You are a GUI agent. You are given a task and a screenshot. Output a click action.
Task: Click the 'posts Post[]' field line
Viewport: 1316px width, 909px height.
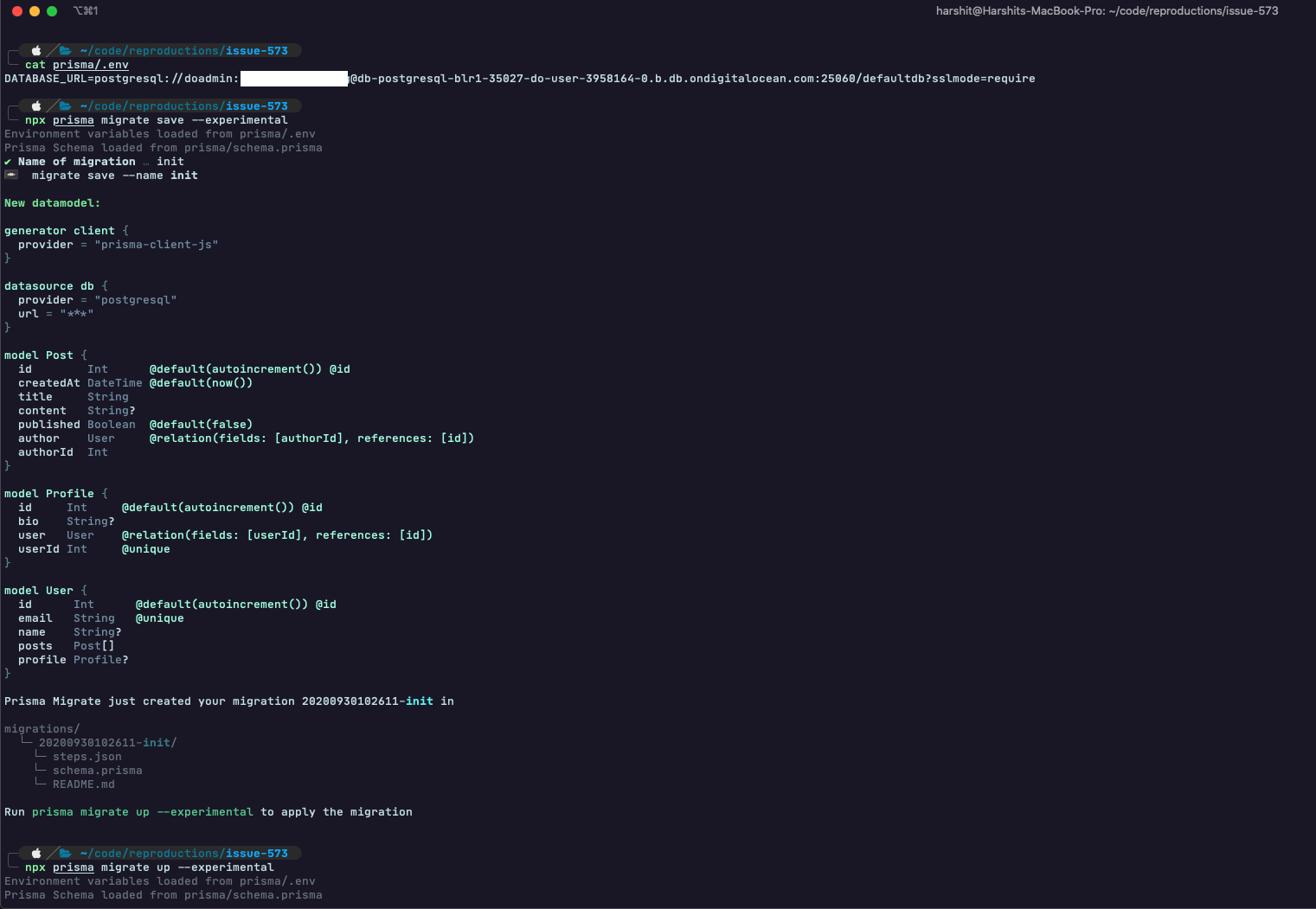click(66, 646)
